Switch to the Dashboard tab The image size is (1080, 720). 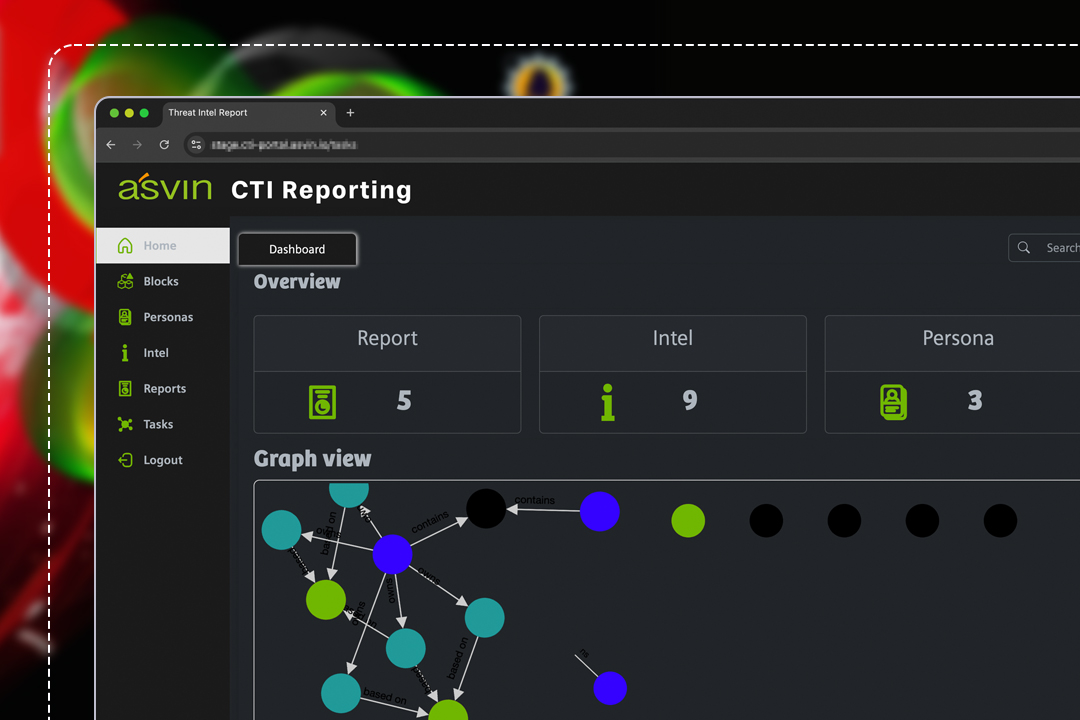[x=297, y=249]
